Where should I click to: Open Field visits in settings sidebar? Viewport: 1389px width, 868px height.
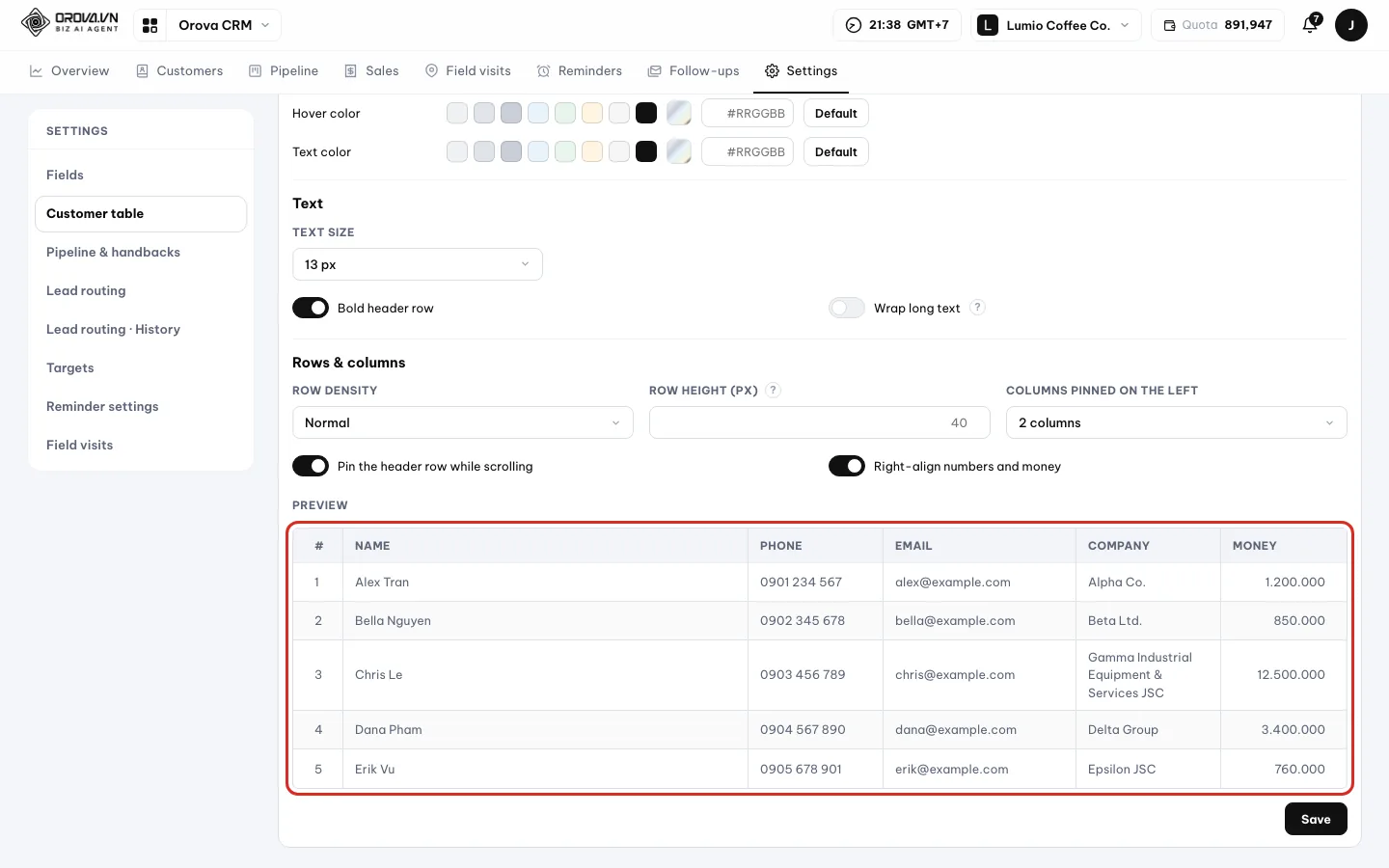pos(141,445)
